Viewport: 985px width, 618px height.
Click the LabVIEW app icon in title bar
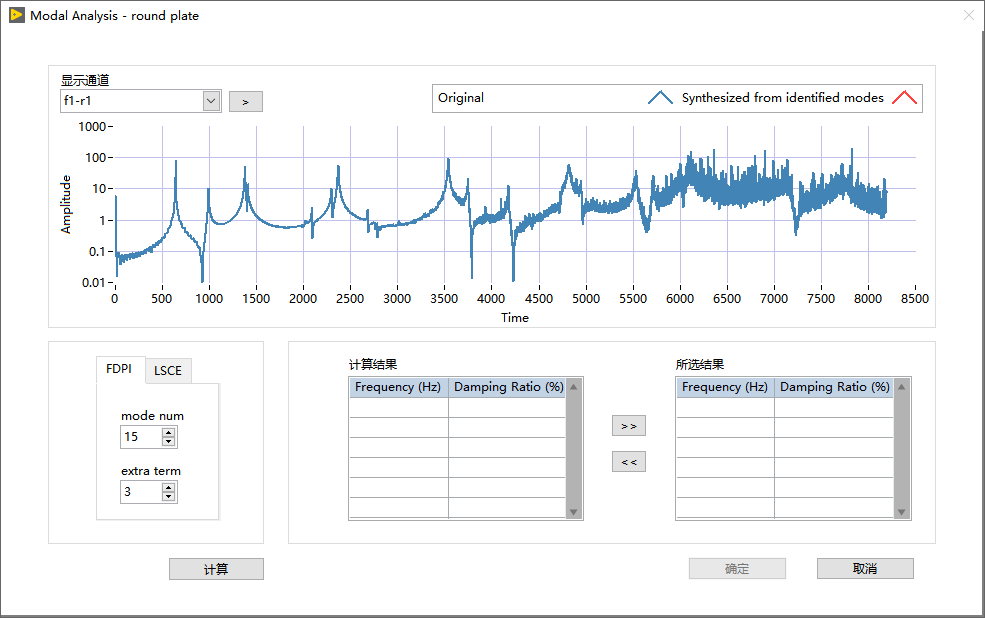tap(17, 15)
